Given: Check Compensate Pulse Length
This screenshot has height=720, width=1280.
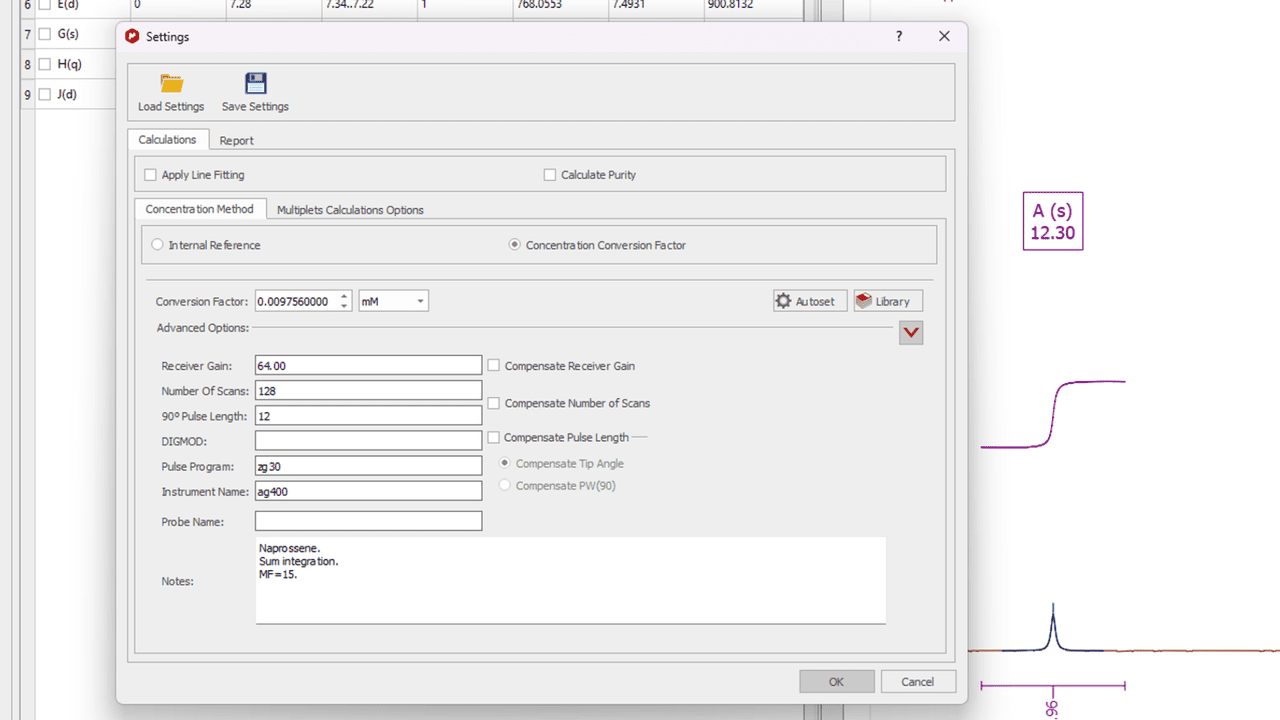Looking at the screenshot, I should coord(494,437).
